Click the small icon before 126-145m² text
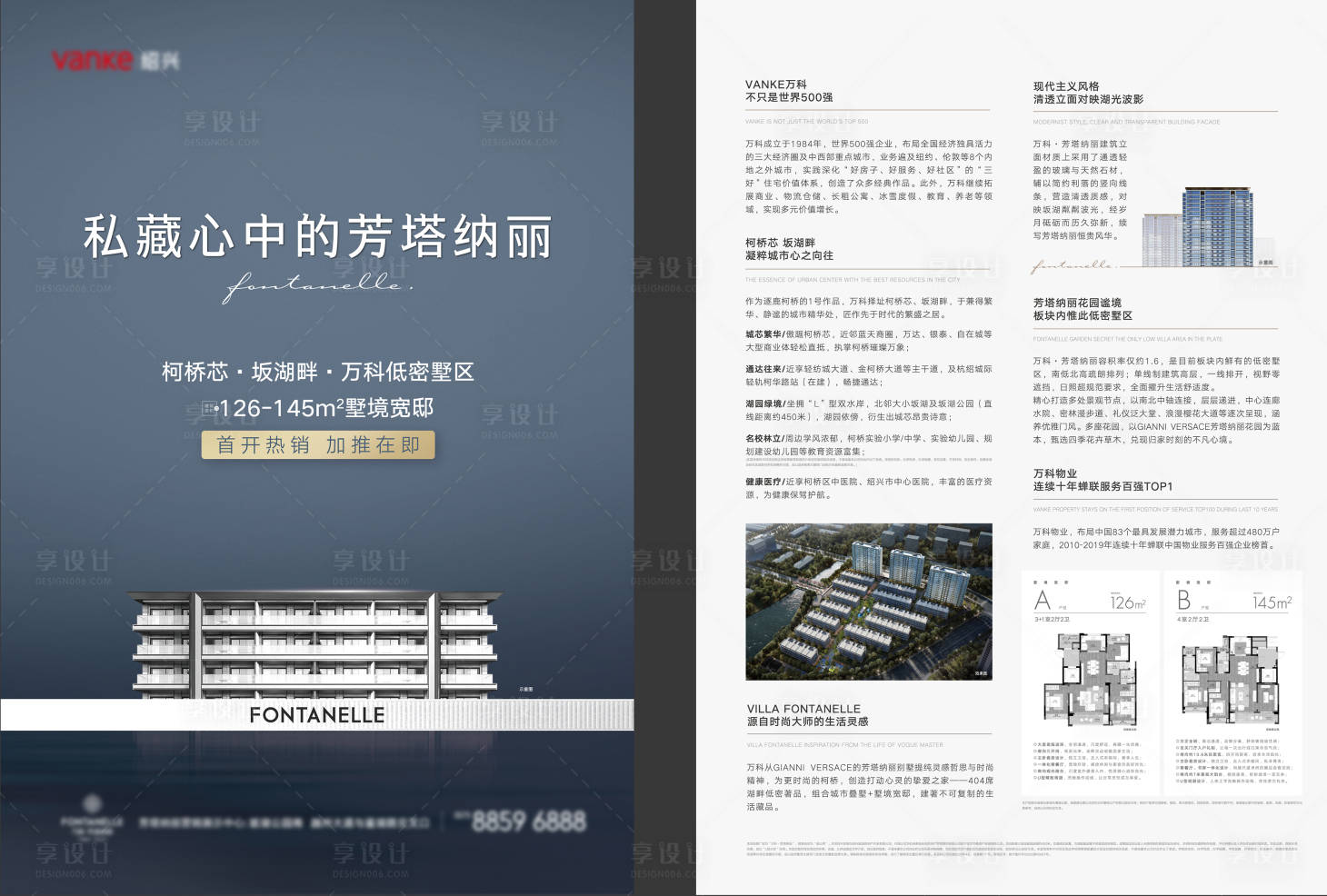This screenshot has width=1327, height=896. click(x=209, y=408)
